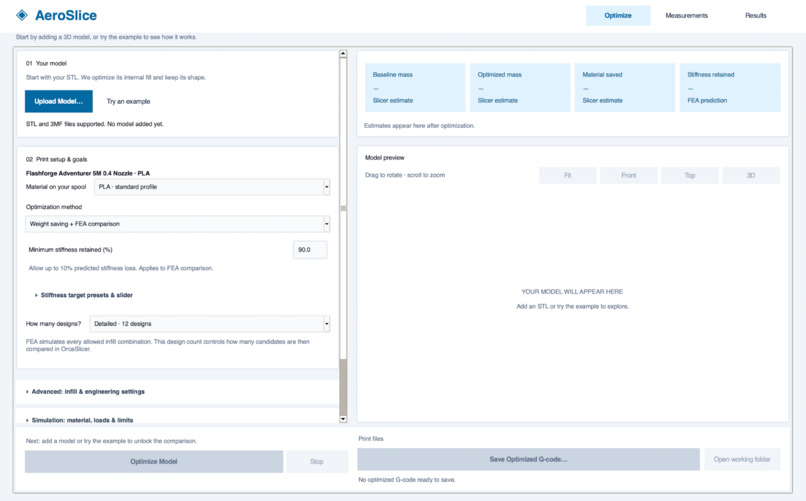The height and width of the screenshot is (501, 806).
Task: Open the Optimization method dropdown
Action: point(177,224)
